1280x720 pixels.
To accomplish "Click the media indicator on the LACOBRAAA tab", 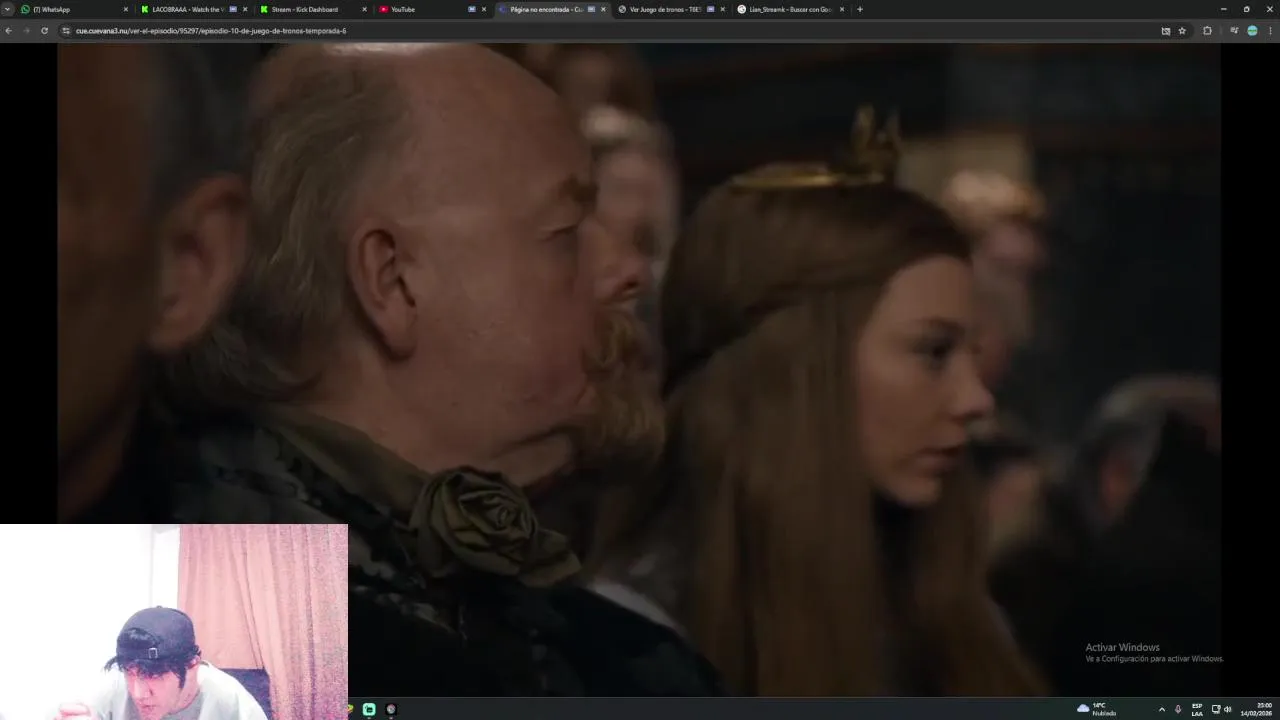I will coord(233,9).
